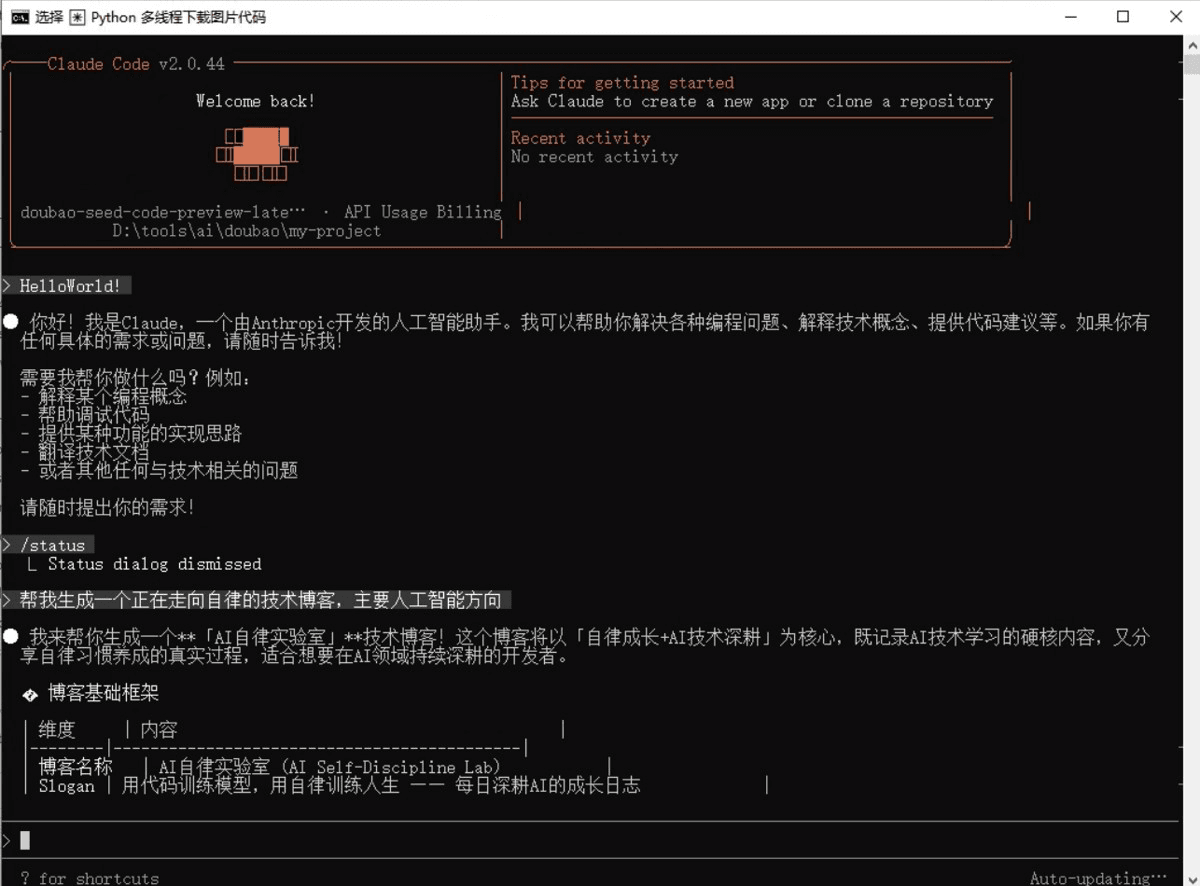Image resolution: width=1200 pixels, height=886 pixels.
Task: Click the Claude Code pixel mascot logo
Action: pyautogui.click(x=256, y=154)
